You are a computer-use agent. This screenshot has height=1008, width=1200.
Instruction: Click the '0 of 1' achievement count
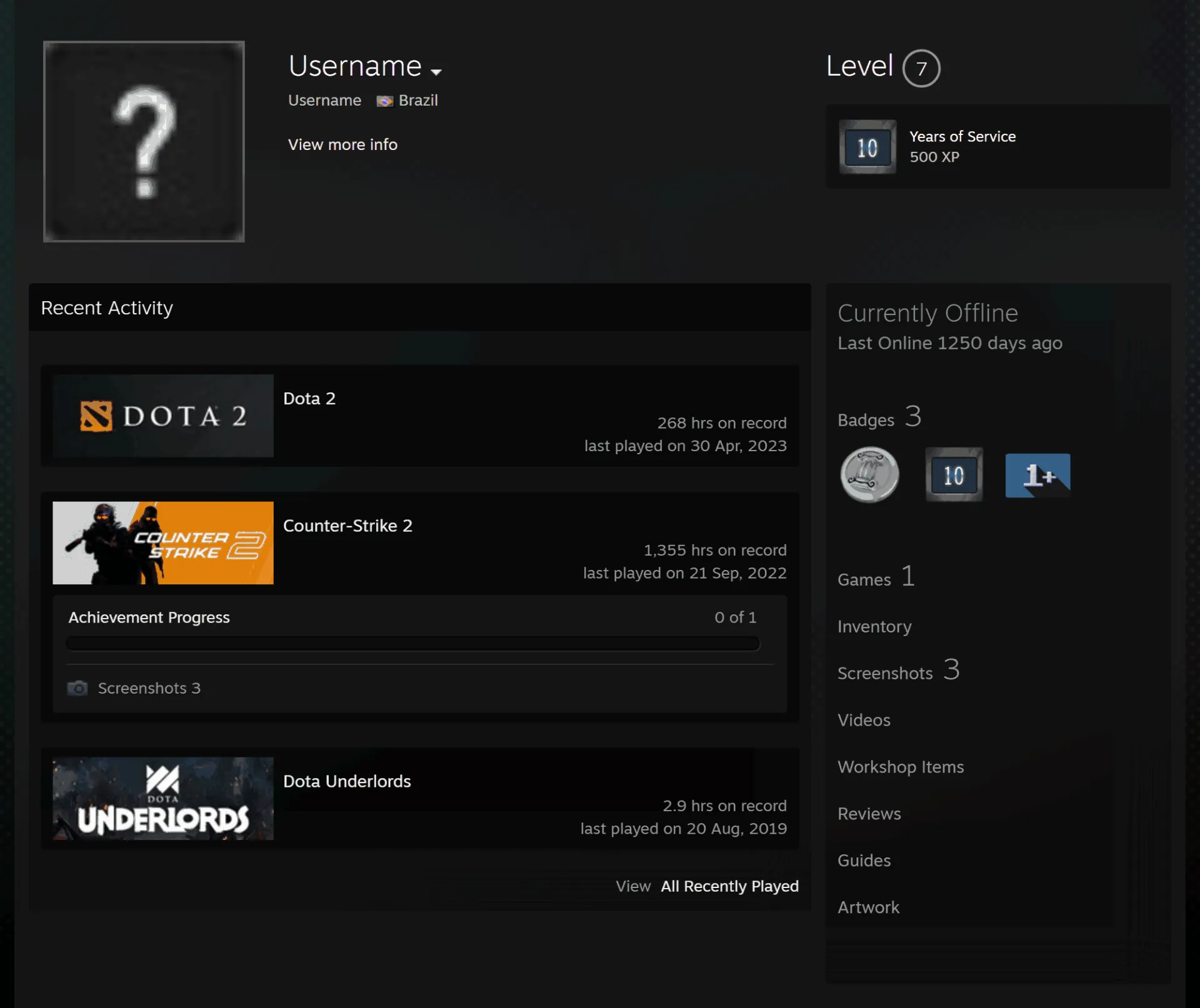click(736, 617)
